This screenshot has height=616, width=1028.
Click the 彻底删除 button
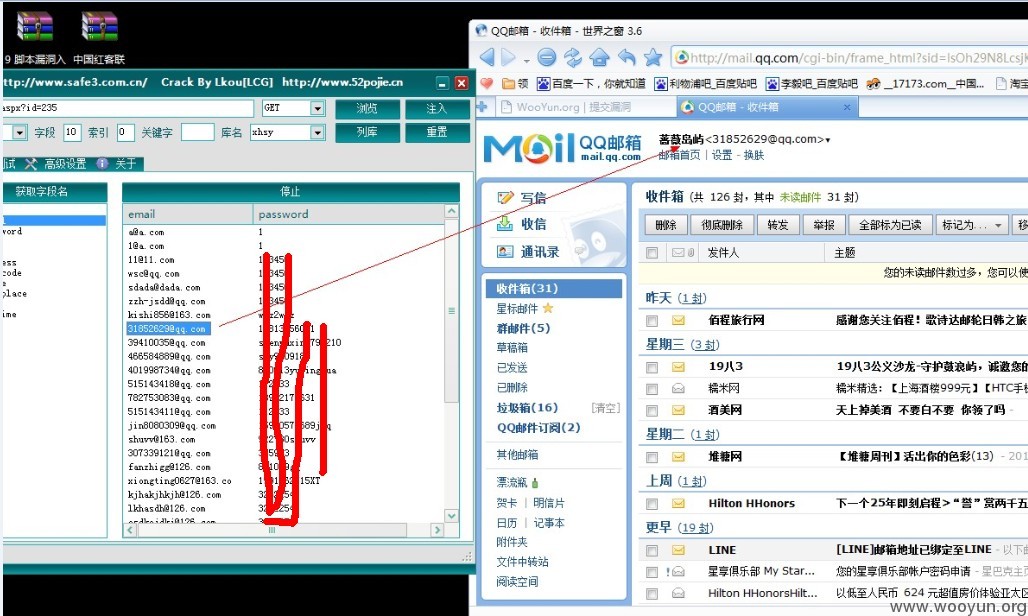722,225
